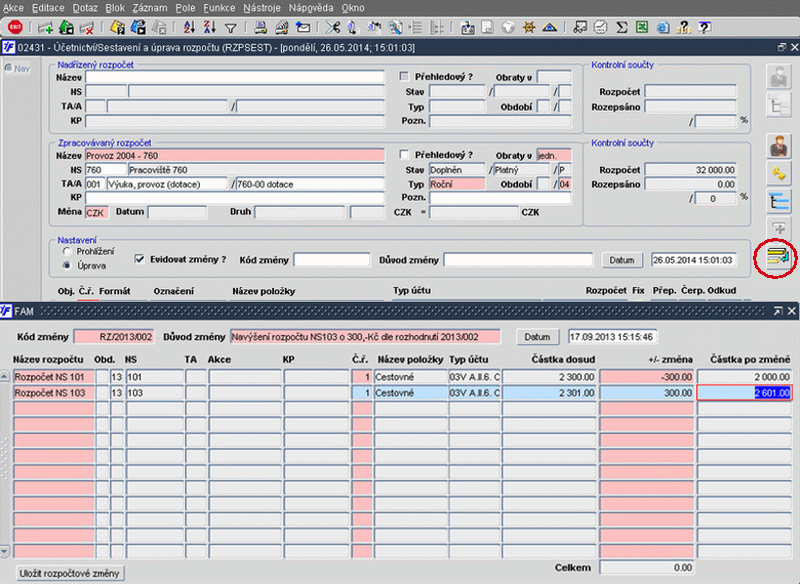Click the circled yellow budget-changes side button
Screen dimensions: 800x584
tap(777, 257)
